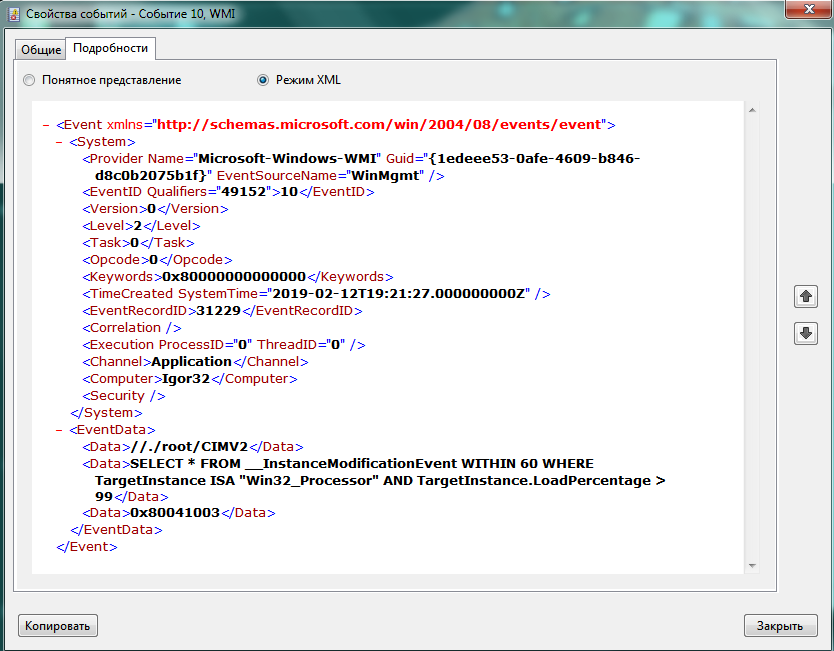Click the EventRecordID value 31229

point(219,311)
